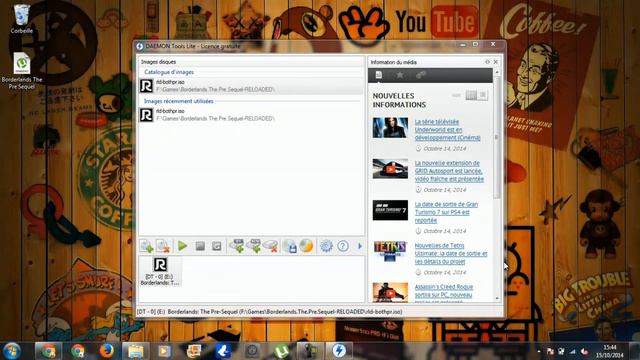
Task: Open Help via question mark icon
Action: (343, 246)
